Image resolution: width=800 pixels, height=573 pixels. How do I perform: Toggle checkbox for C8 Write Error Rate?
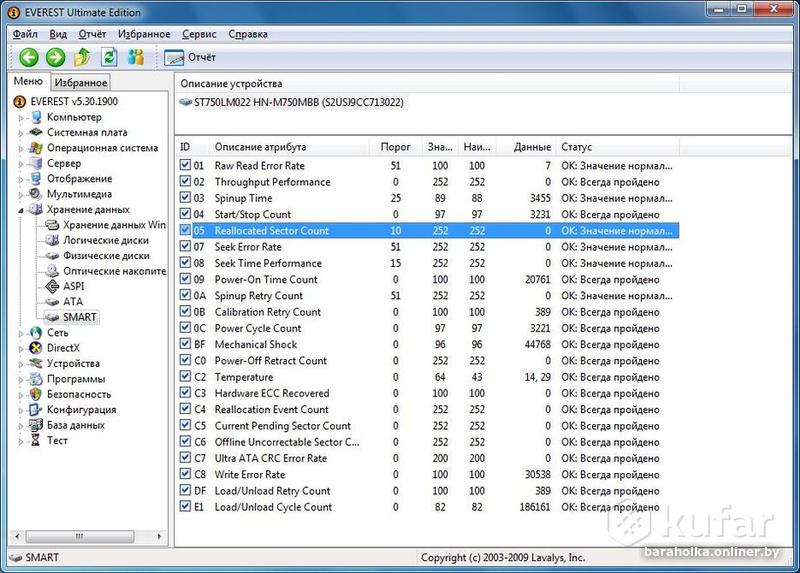click(185, 475)
